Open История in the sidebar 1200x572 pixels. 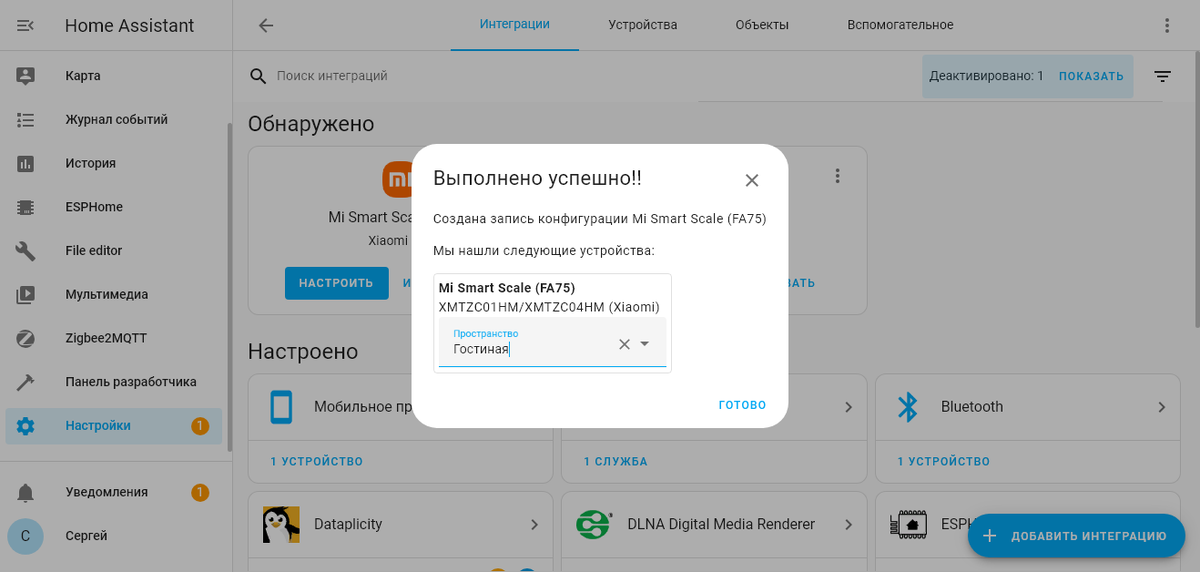[x=113, y=163]
